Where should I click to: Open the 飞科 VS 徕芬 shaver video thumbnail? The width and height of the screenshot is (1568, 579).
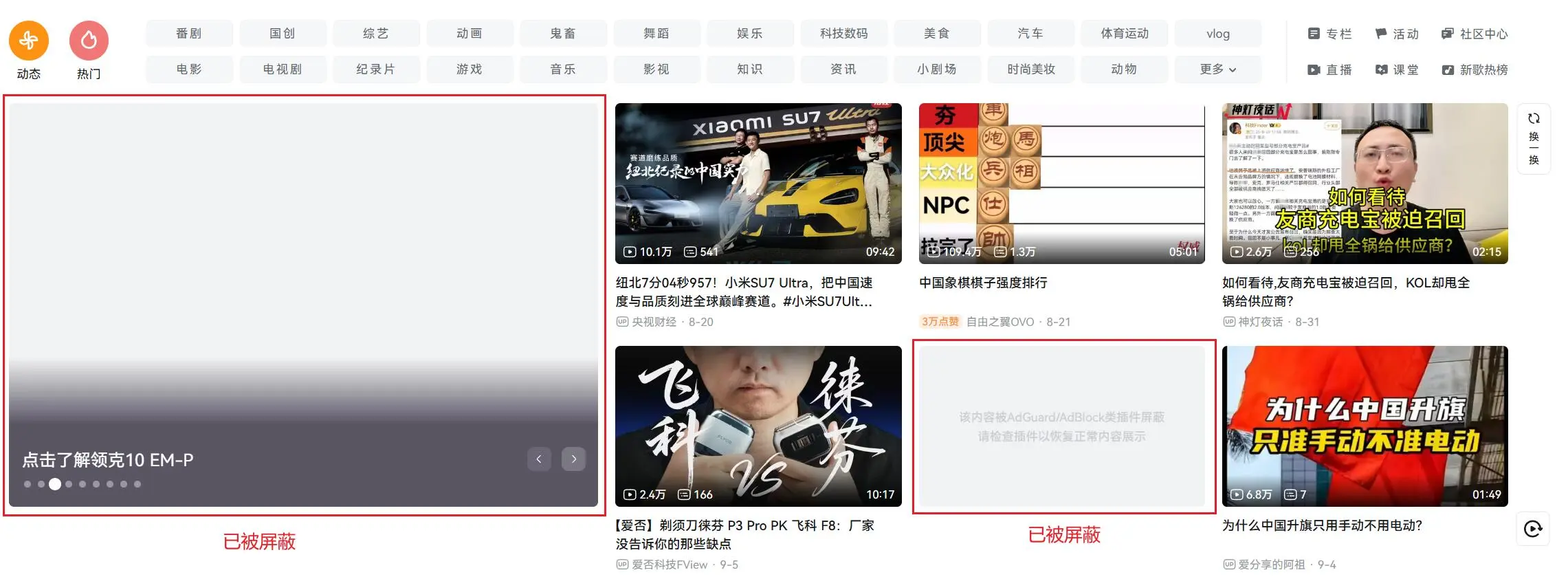(x=758, y=426)
